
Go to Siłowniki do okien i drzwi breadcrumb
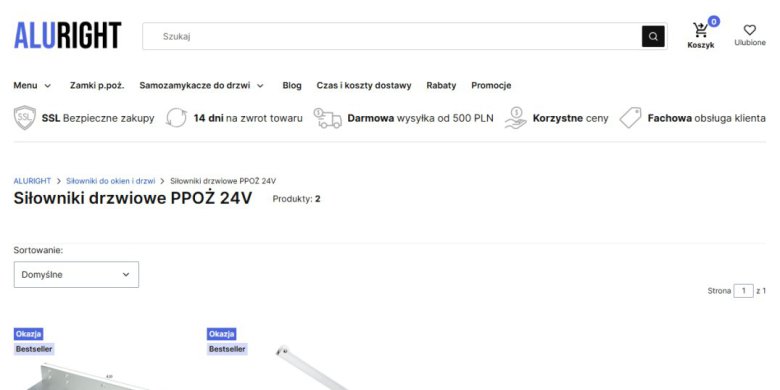point(110,181)
